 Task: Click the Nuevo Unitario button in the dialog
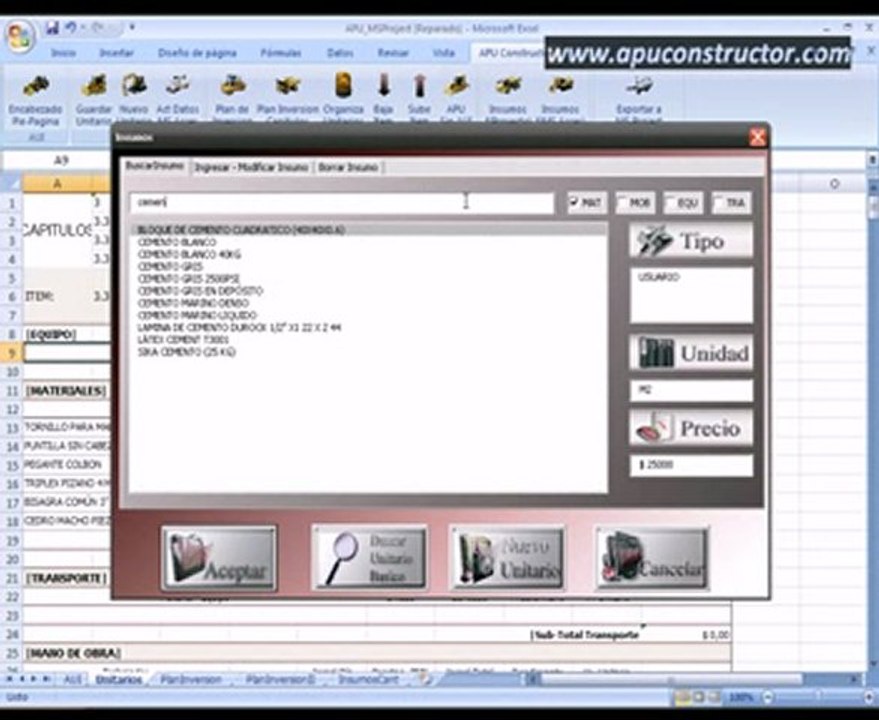coord(508,557)
